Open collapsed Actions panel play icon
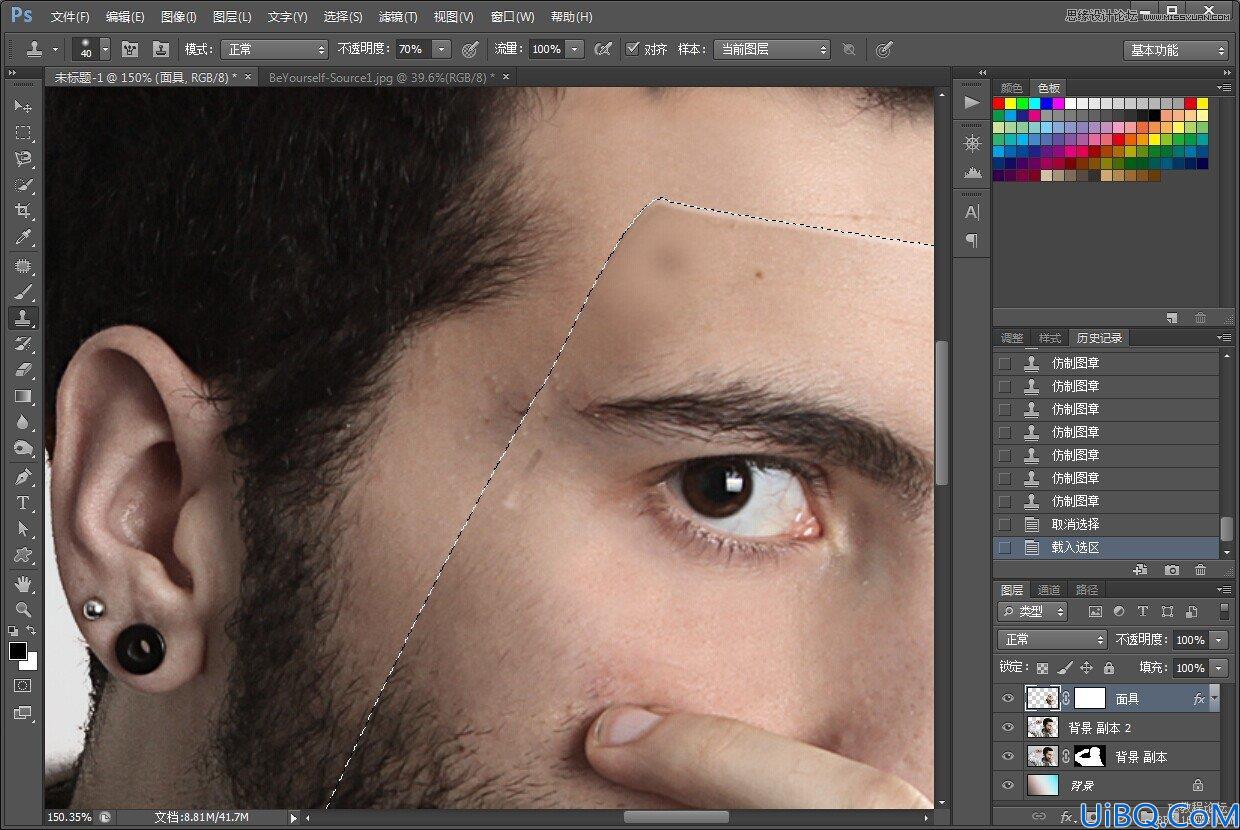Image resolution: width=1240 pixels, height=830 pixels. coord(972,102)
